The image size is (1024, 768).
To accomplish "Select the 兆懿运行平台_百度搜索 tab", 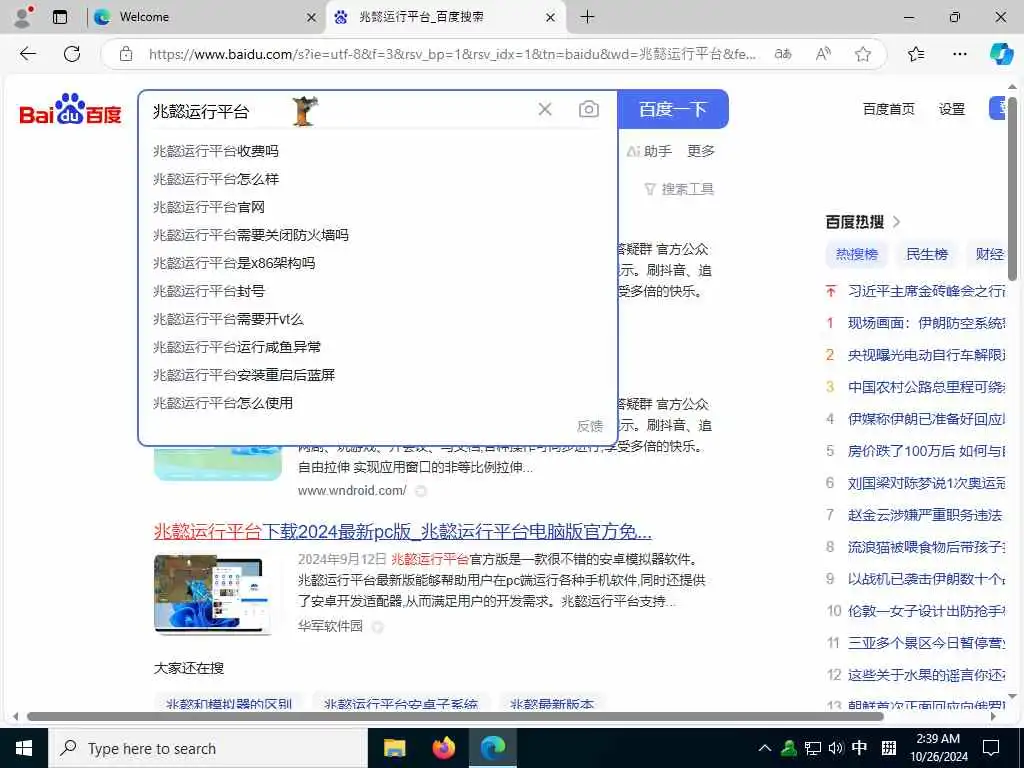I will tap(445, 17).
